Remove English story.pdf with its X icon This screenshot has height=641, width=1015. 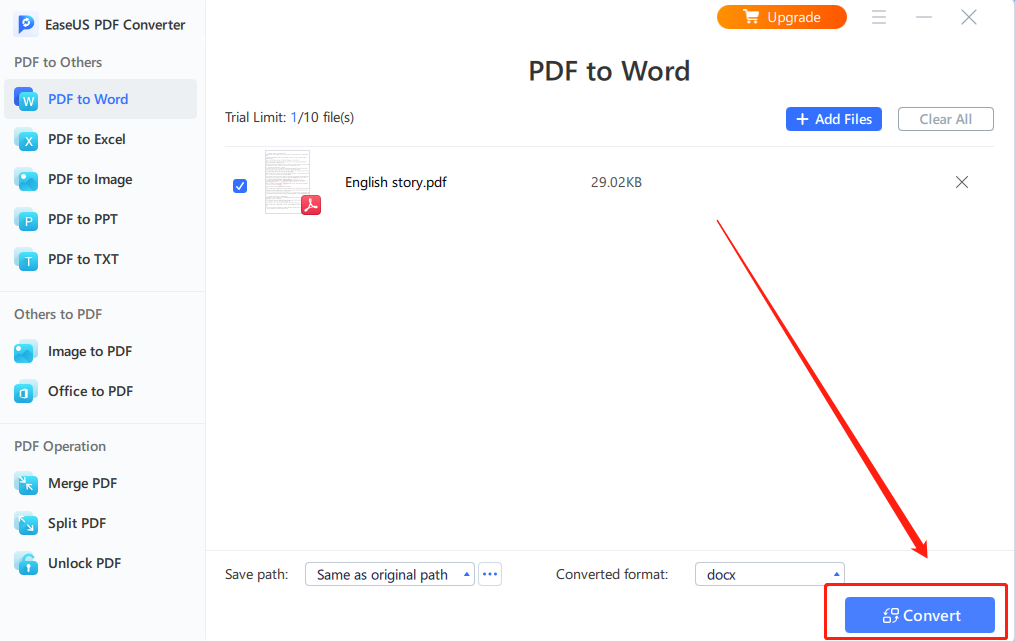962,182
